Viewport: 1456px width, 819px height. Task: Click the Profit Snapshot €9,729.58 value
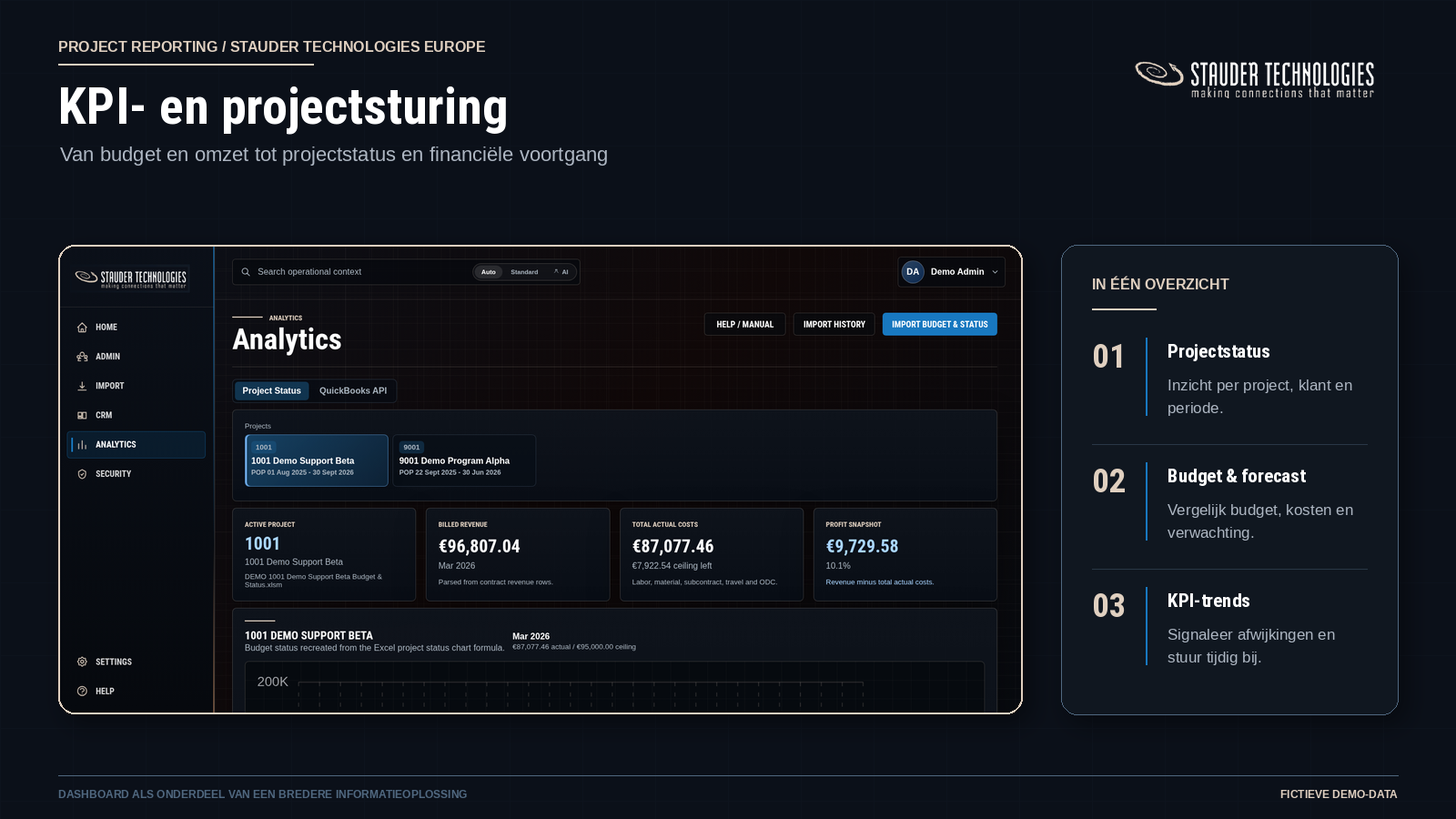tap(862, 546)
